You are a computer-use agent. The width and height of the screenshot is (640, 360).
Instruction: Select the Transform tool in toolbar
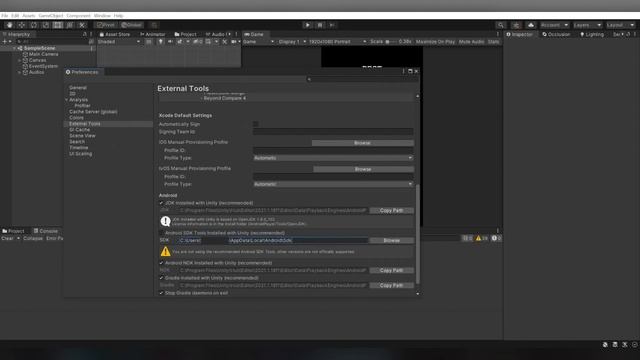coord(70,25)
